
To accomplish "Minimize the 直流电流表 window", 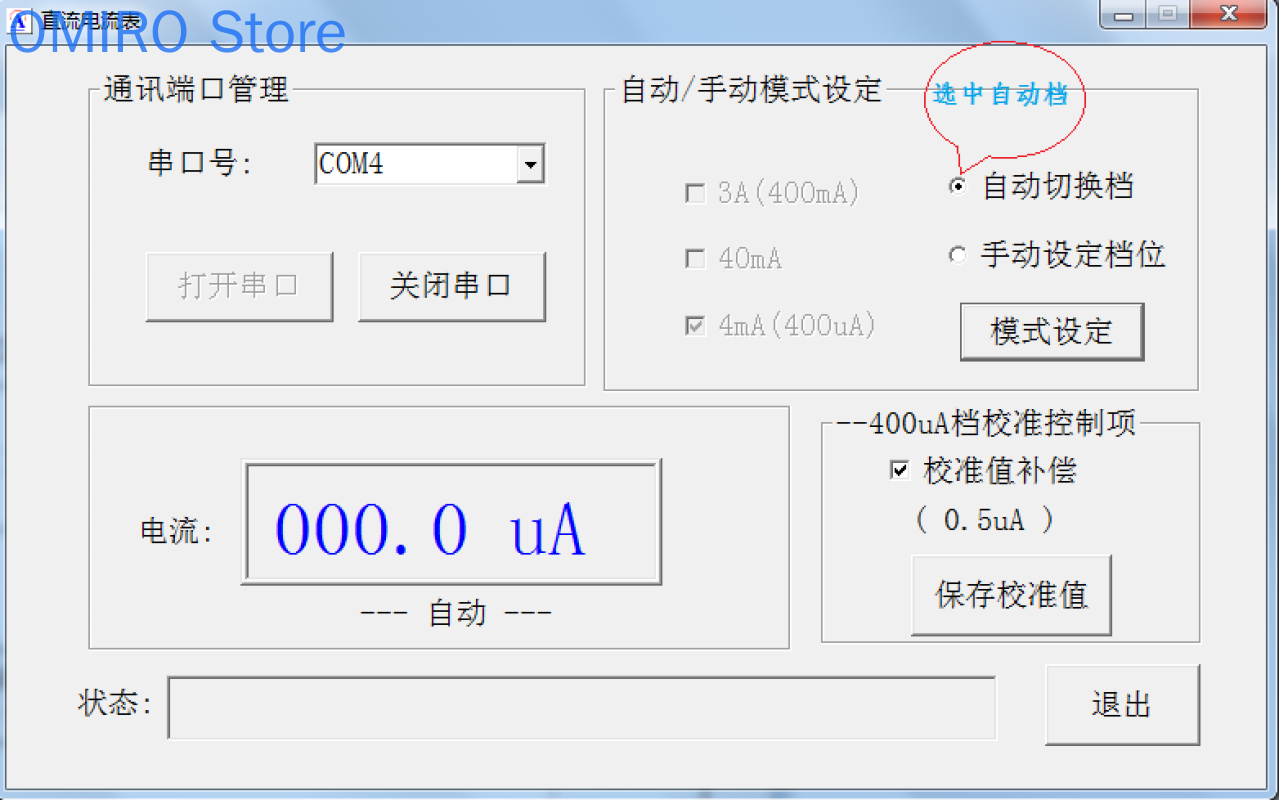I will [x=1125, y=14].
